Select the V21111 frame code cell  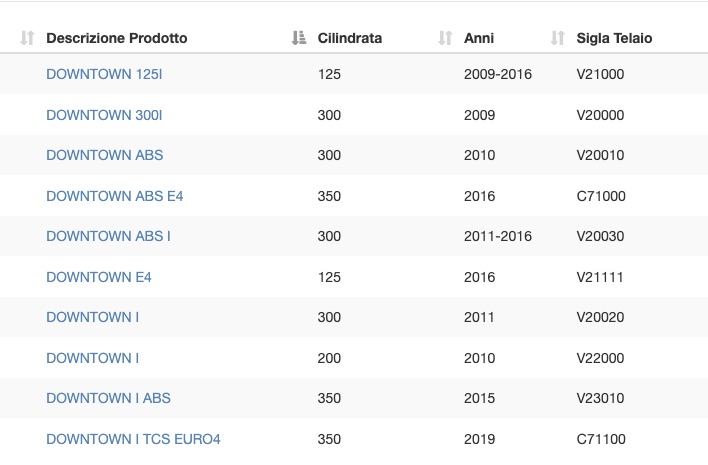point(600,277)
